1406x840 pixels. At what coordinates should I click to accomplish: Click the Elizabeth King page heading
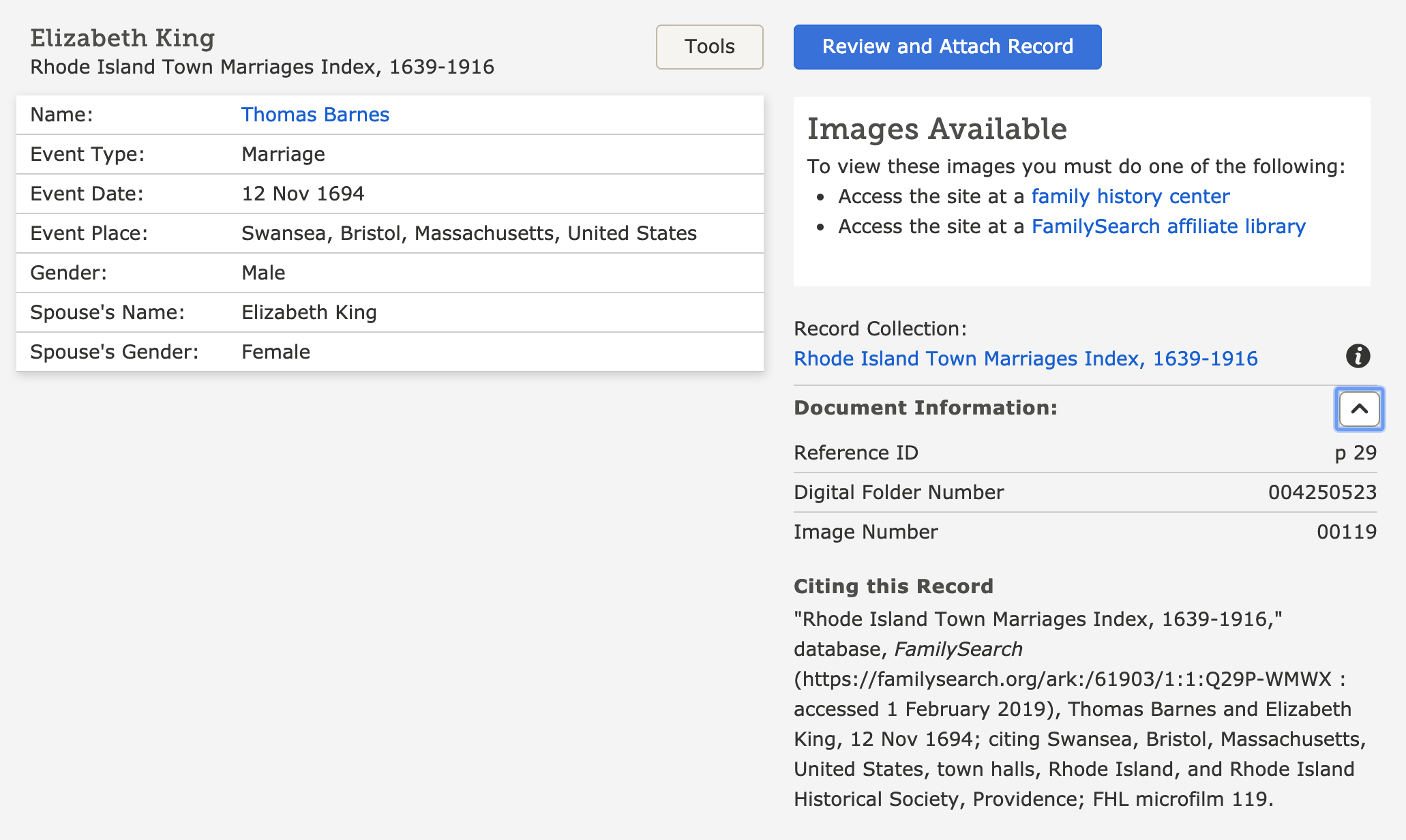pyautogui.click(x=123, y=38)
